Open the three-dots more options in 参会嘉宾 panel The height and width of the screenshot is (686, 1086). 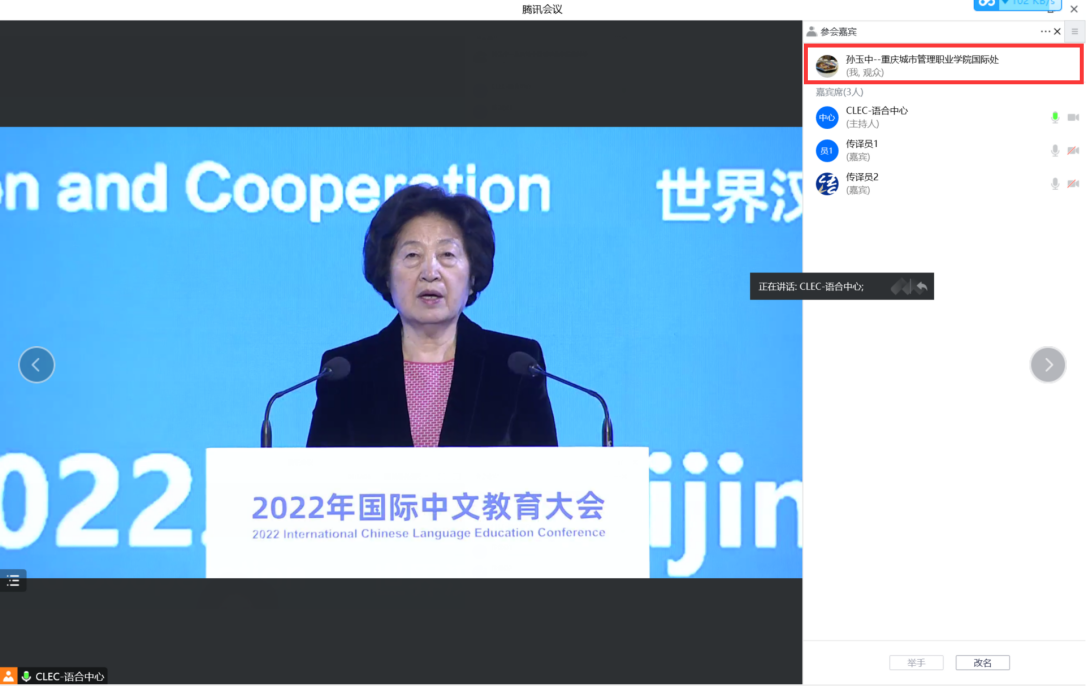[x=1045, y=32]
